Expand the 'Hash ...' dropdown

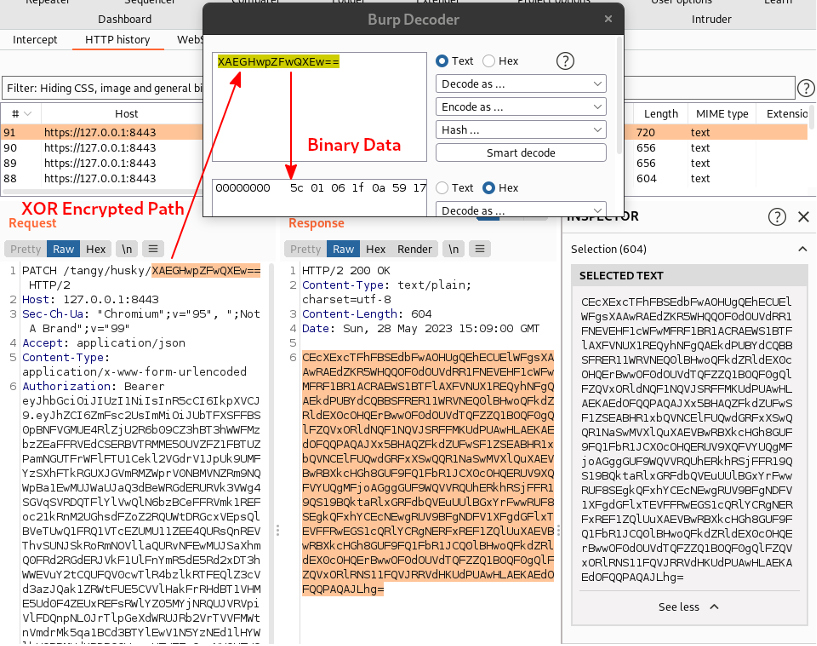tap(521, 130)
